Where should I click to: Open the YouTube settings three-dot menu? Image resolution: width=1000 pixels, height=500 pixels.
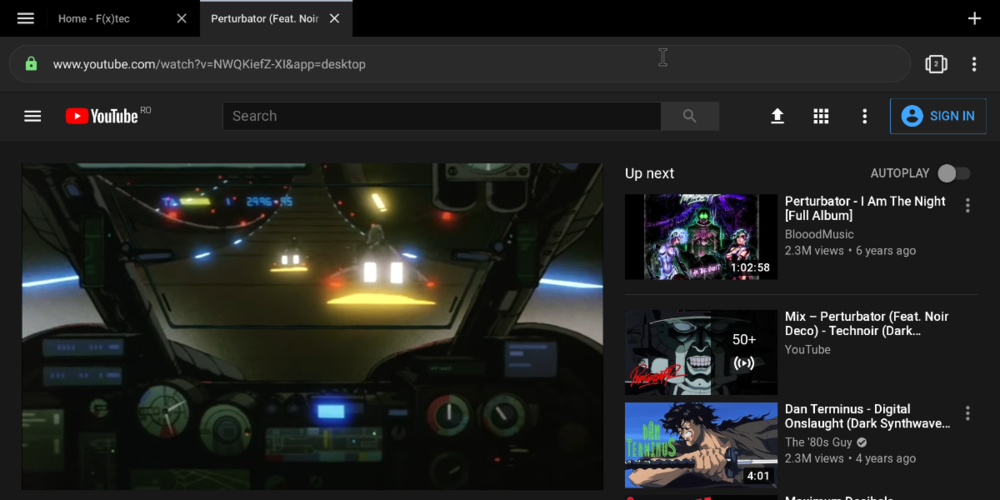865,116
